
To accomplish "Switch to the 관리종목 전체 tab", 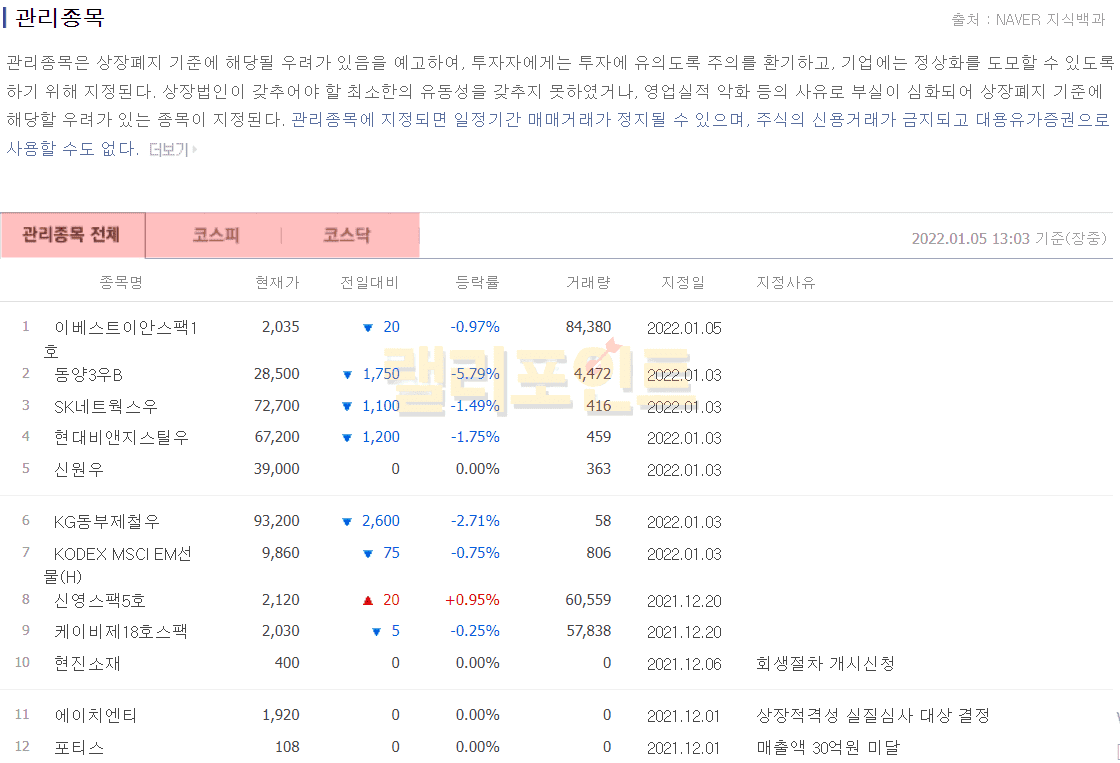I will point(72,236).
